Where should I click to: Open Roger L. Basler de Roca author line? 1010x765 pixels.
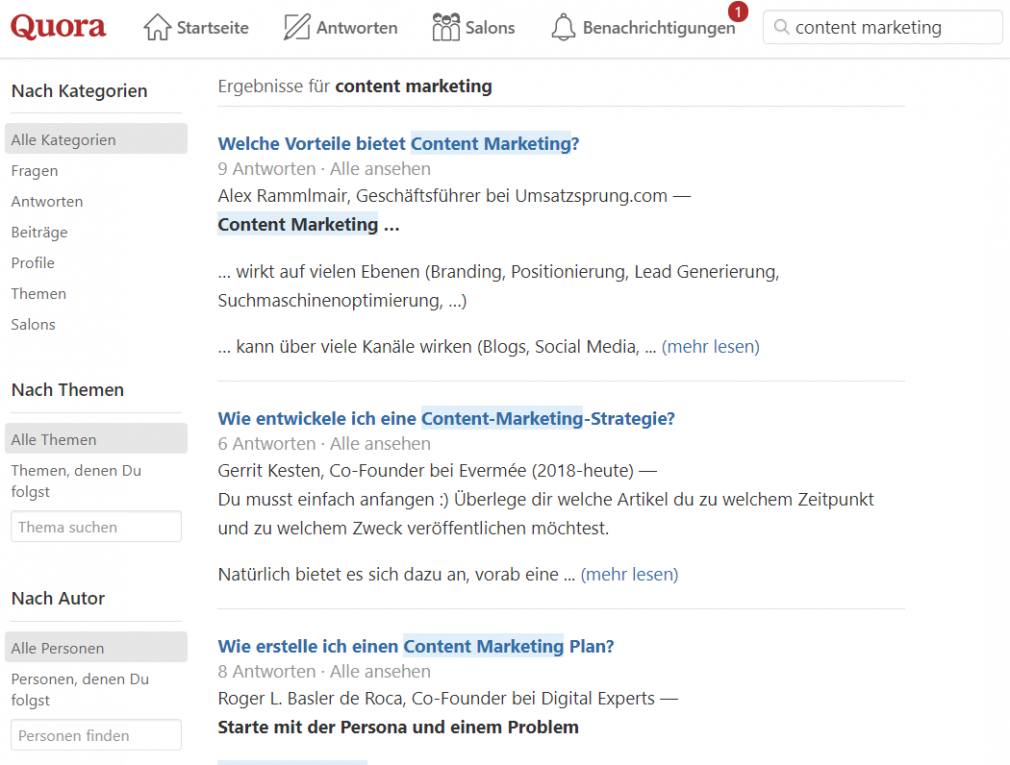pyautogui.click(x=448, y=699)
